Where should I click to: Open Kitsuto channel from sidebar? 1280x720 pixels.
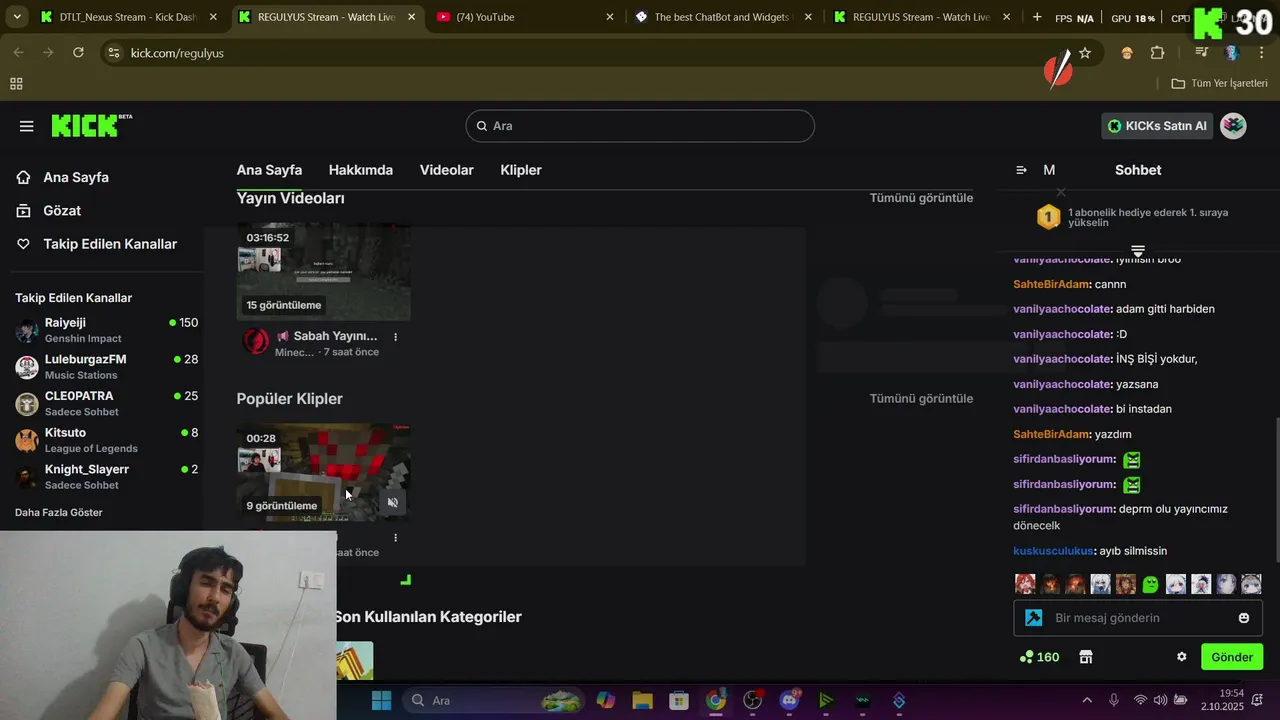pyautogui.click(x=106, y=440)
